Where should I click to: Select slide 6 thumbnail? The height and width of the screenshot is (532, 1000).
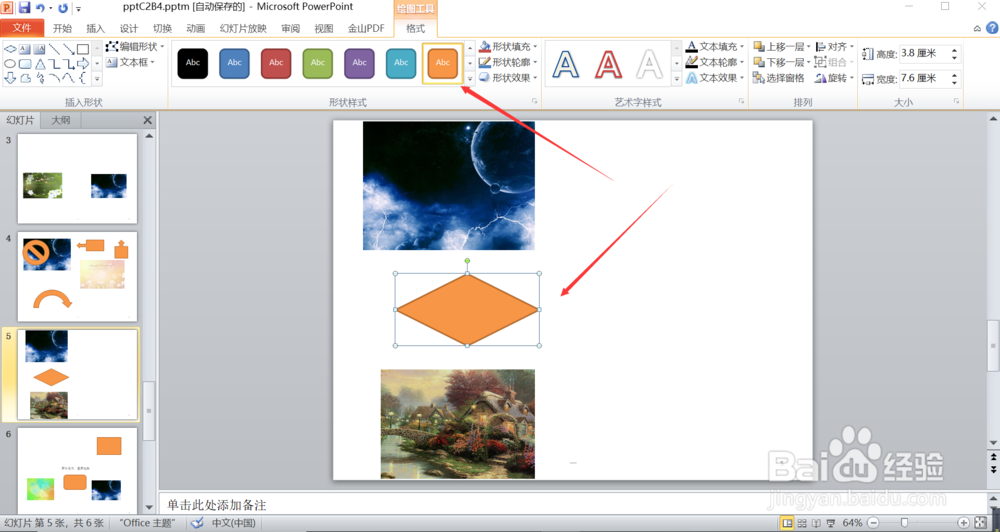[77, 470]
